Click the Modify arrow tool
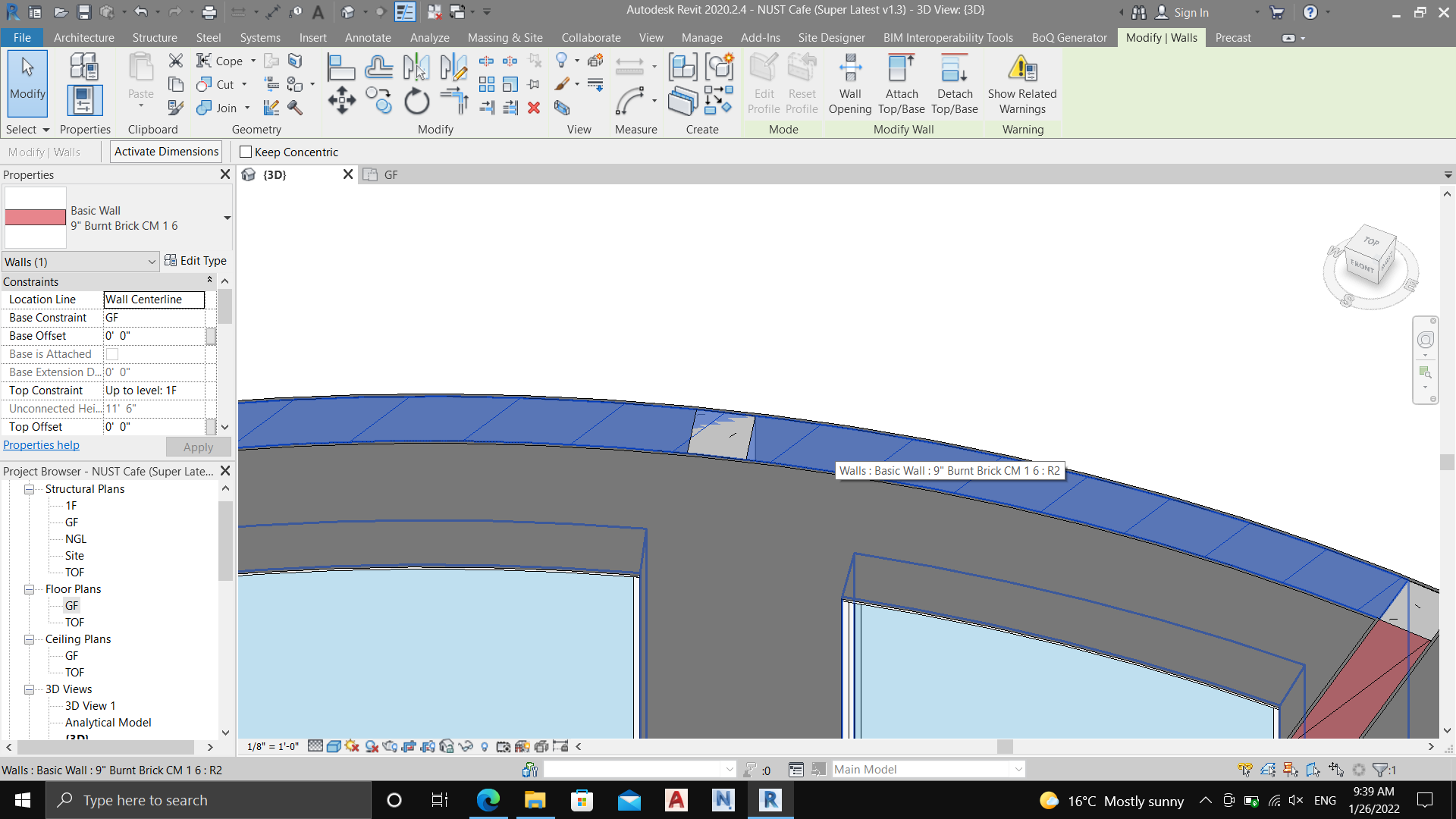Image resolution: width=1456 pixels, height=819 pixels. click(28, 83)
